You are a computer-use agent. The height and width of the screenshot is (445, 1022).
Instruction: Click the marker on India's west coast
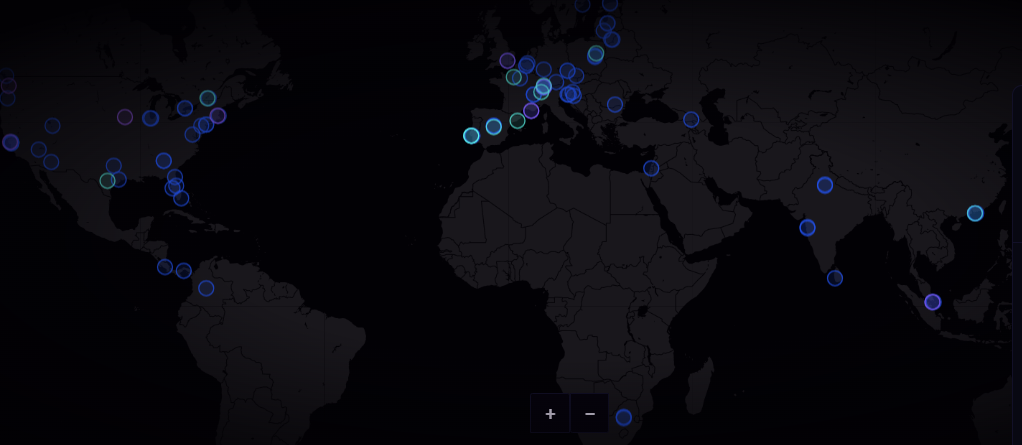(x=808, y=227)
